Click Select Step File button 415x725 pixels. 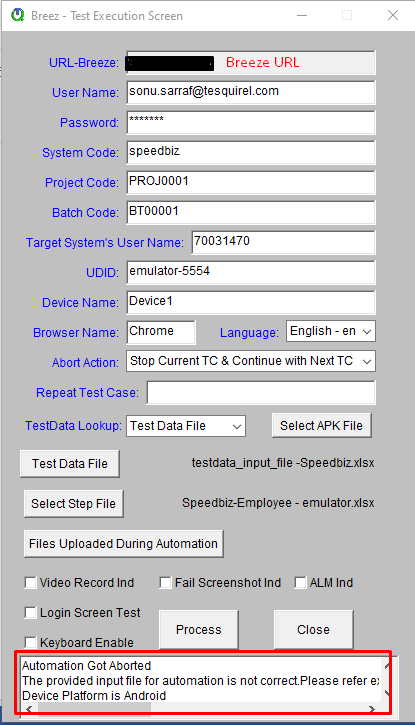(x=73, y=504)
